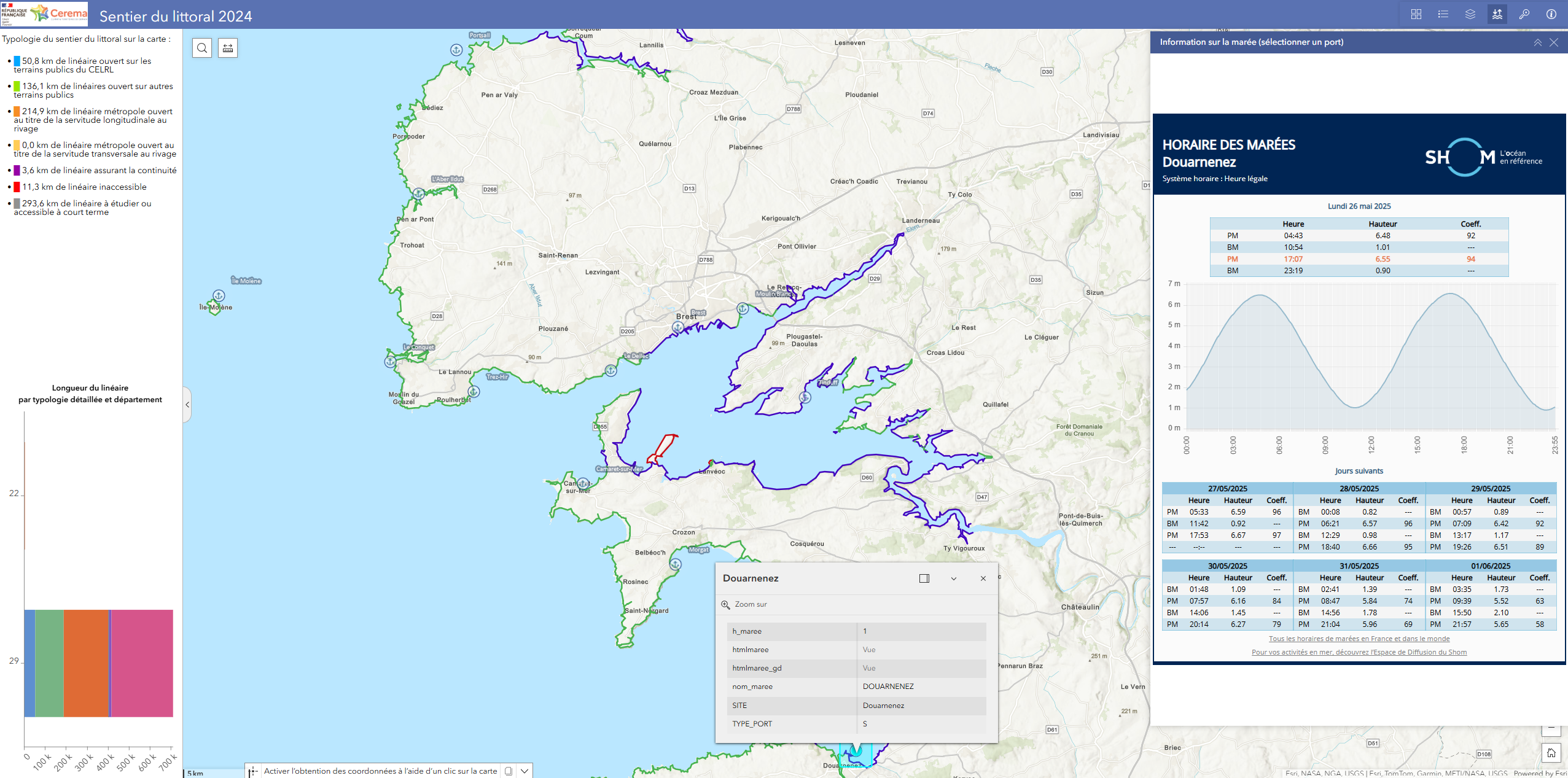
Task: Click the coordinate activation text field
Action: click(381, 771)
